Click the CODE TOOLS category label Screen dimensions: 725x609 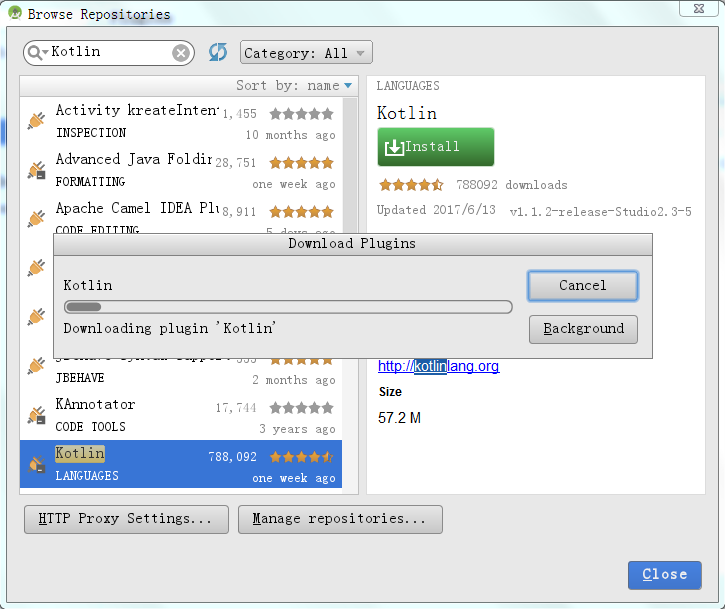pos(90,427)
